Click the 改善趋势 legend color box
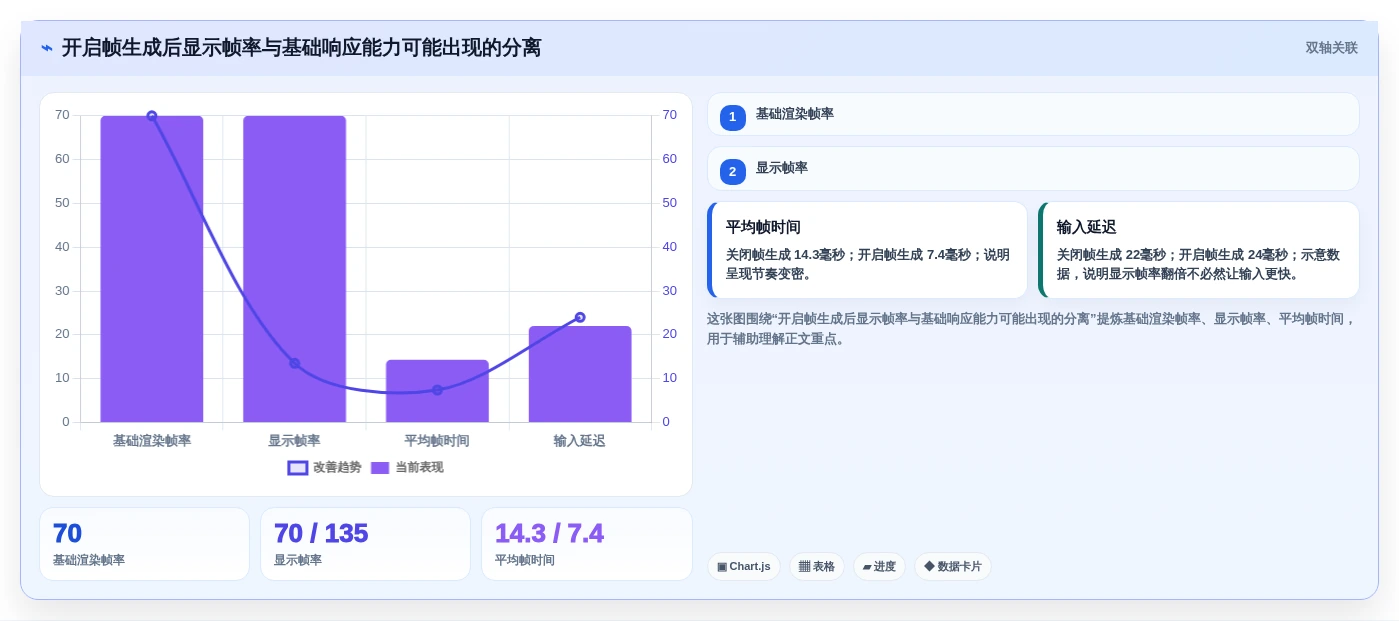 (298, 468)
